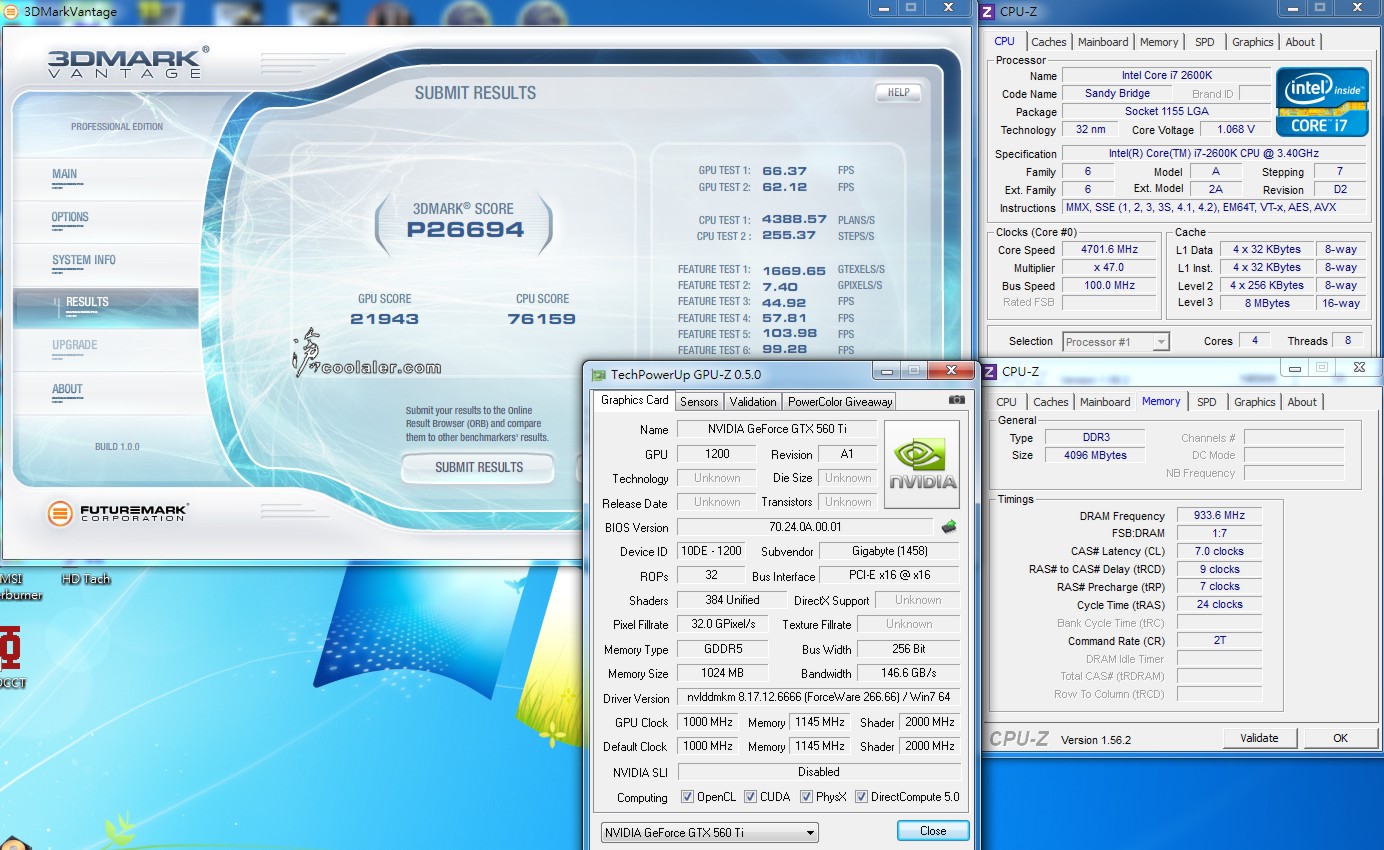
Task: Switch to Sensors tab in GPU-Z
Action: pyautogui.click(x=699, y=401)
